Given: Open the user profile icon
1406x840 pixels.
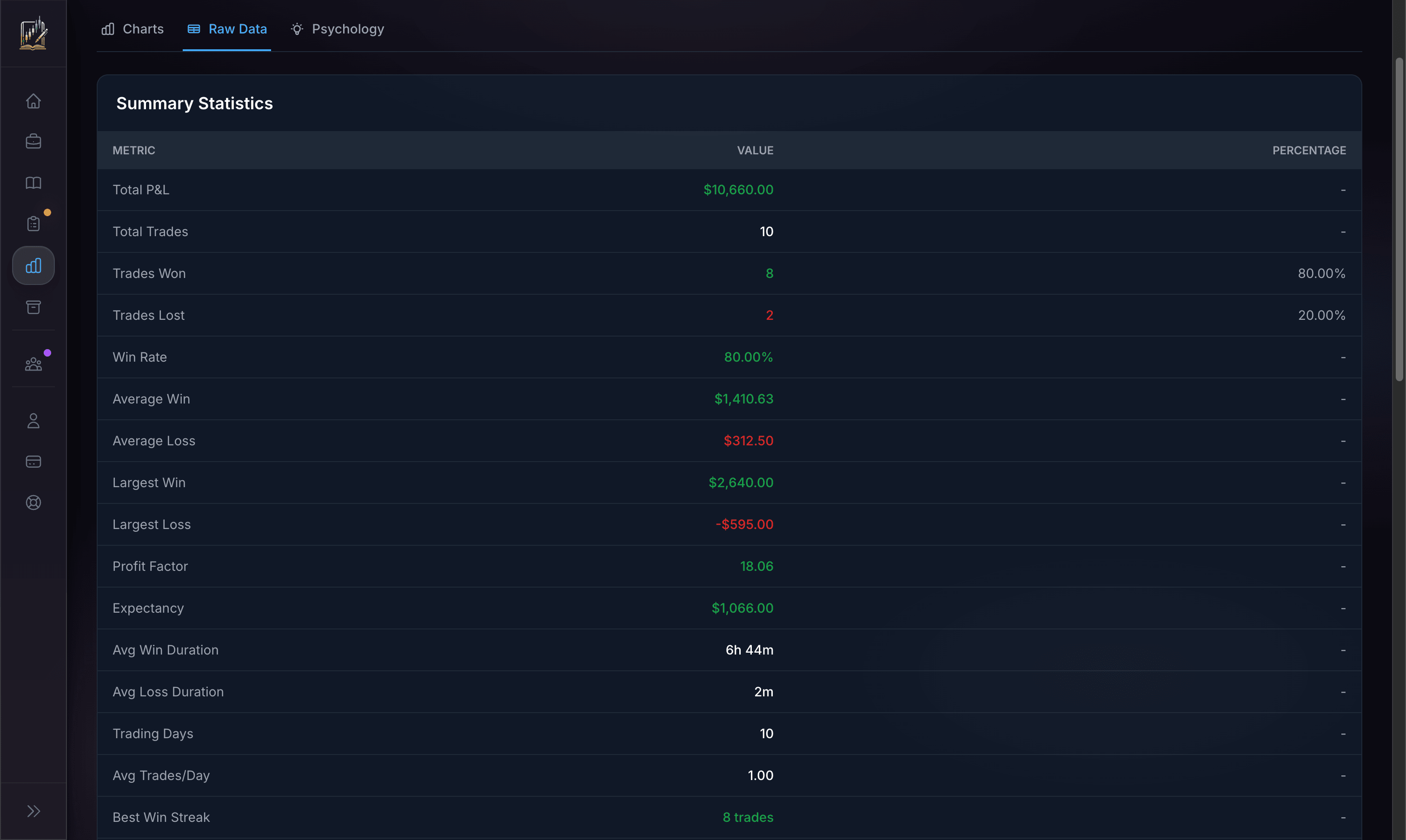Looking at the screenshot, I should tap(33, 421).
